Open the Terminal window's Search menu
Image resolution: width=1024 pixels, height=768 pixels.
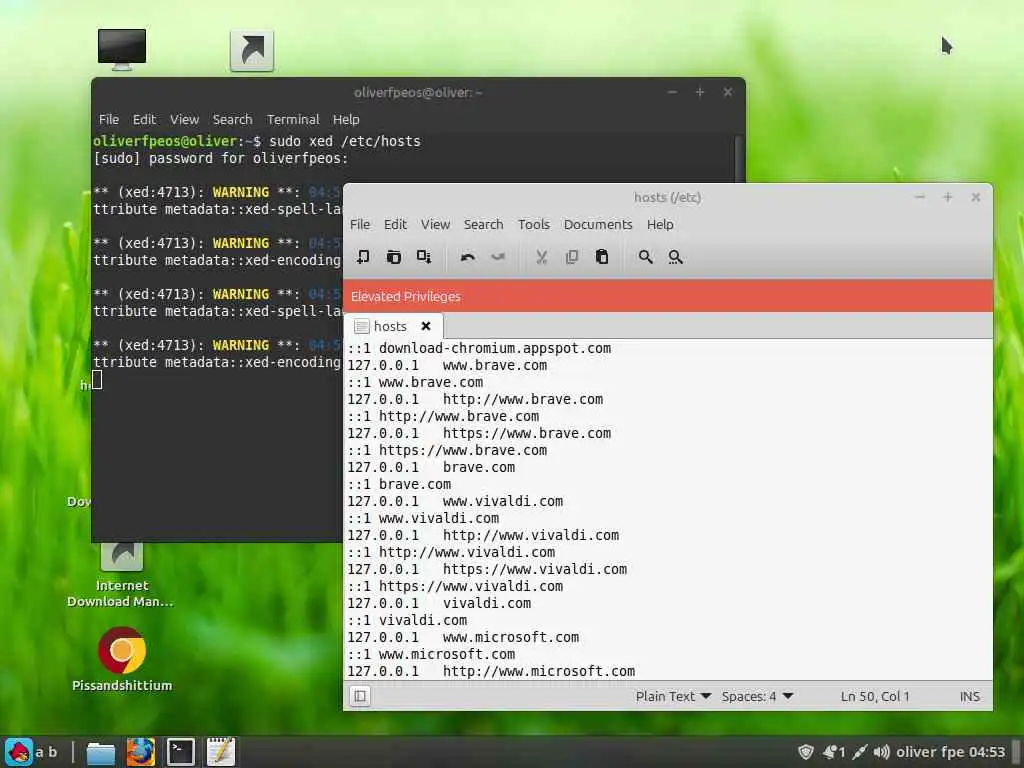232,120
